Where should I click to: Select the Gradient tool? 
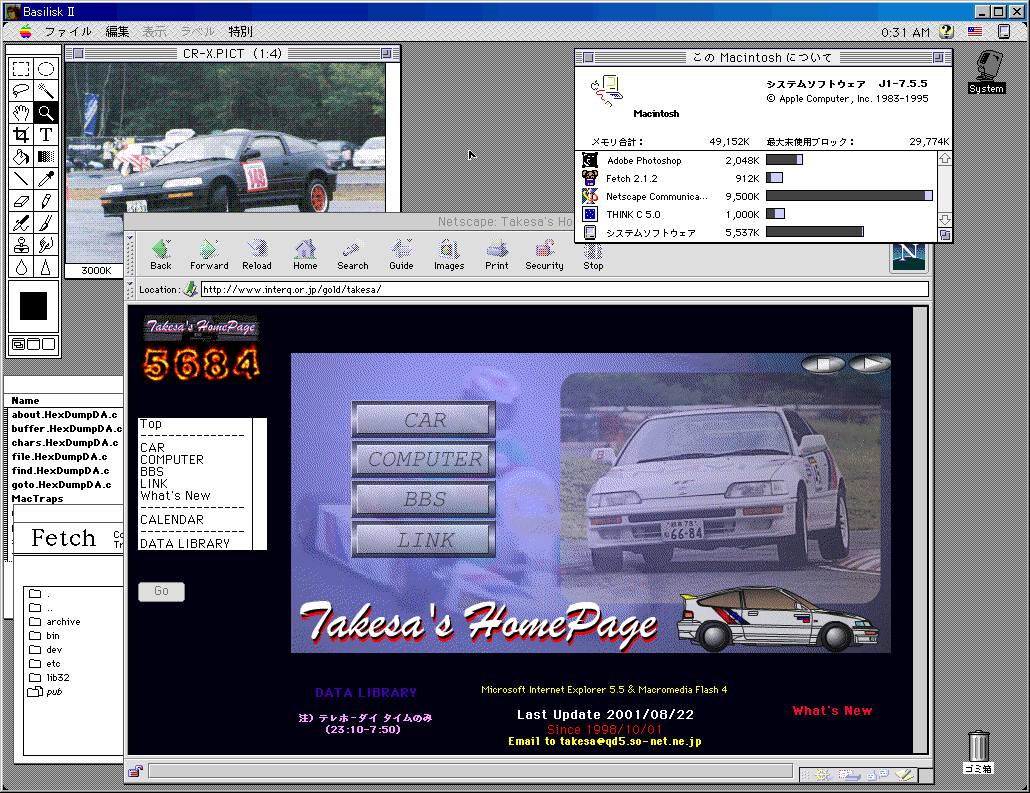pos(46,156)
